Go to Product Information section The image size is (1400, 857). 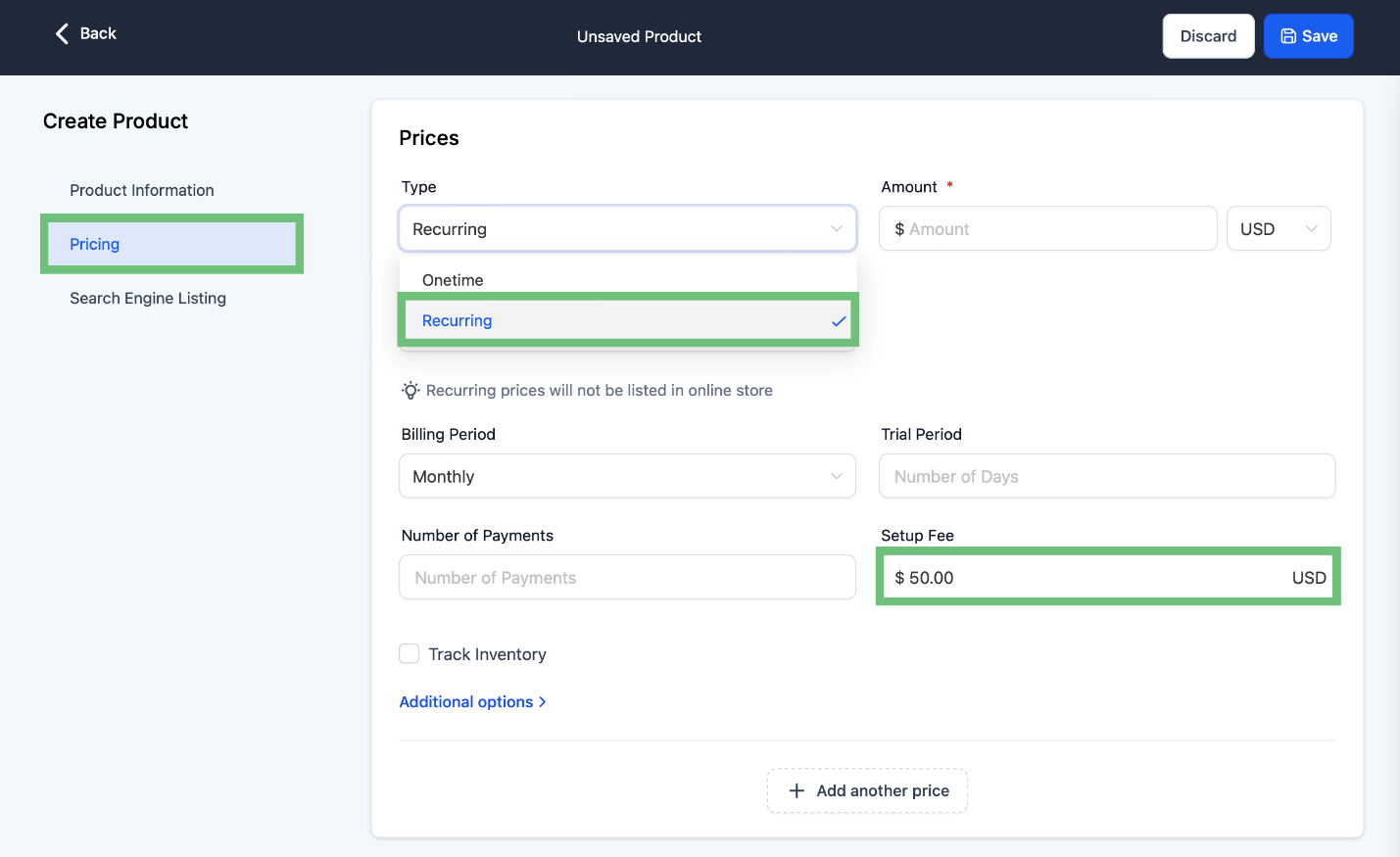142,190
